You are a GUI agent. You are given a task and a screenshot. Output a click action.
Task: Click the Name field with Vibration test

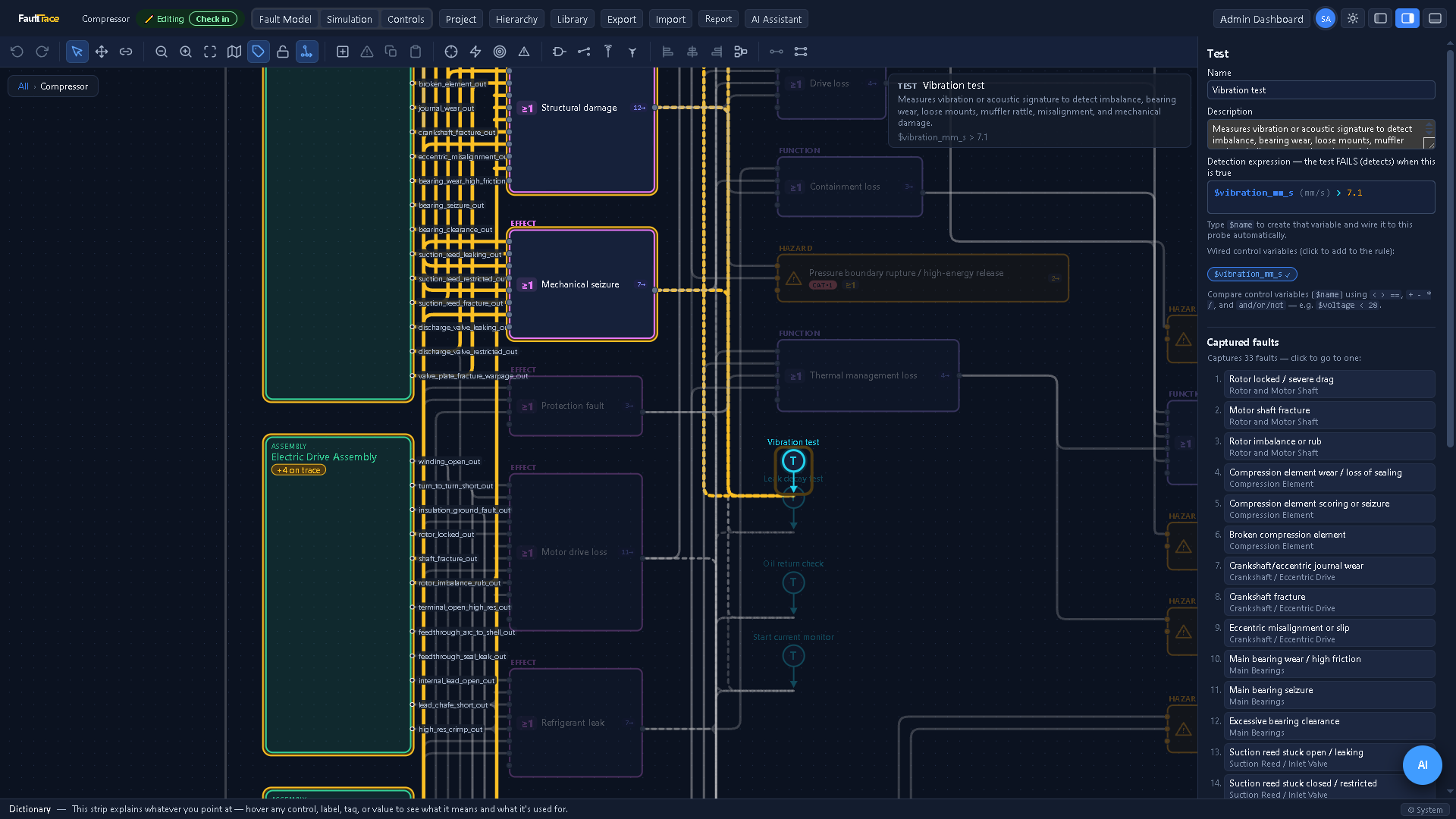coord(1321,90)
